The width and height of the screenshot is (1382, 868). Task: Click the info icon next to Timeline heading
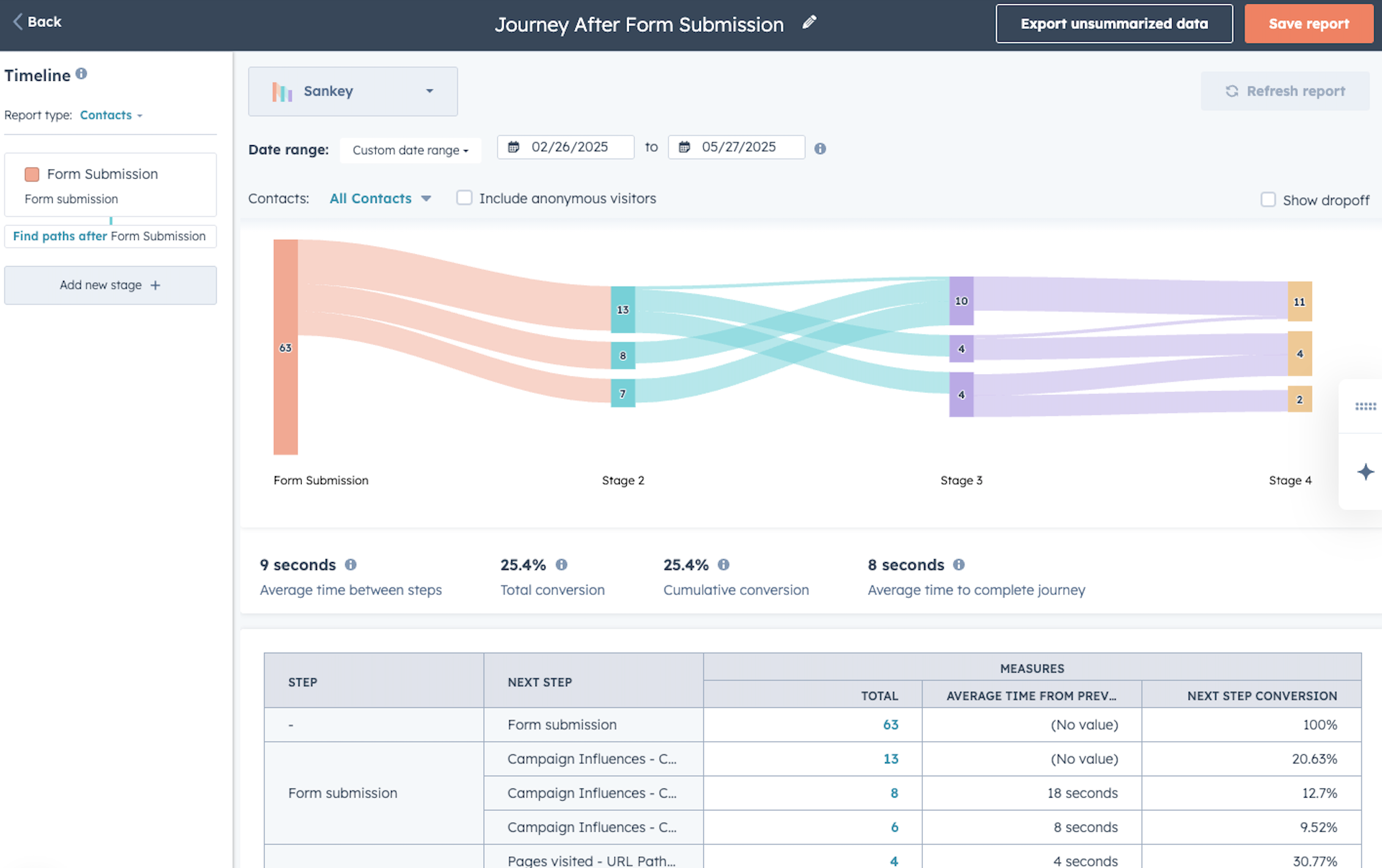coord(82,74)
